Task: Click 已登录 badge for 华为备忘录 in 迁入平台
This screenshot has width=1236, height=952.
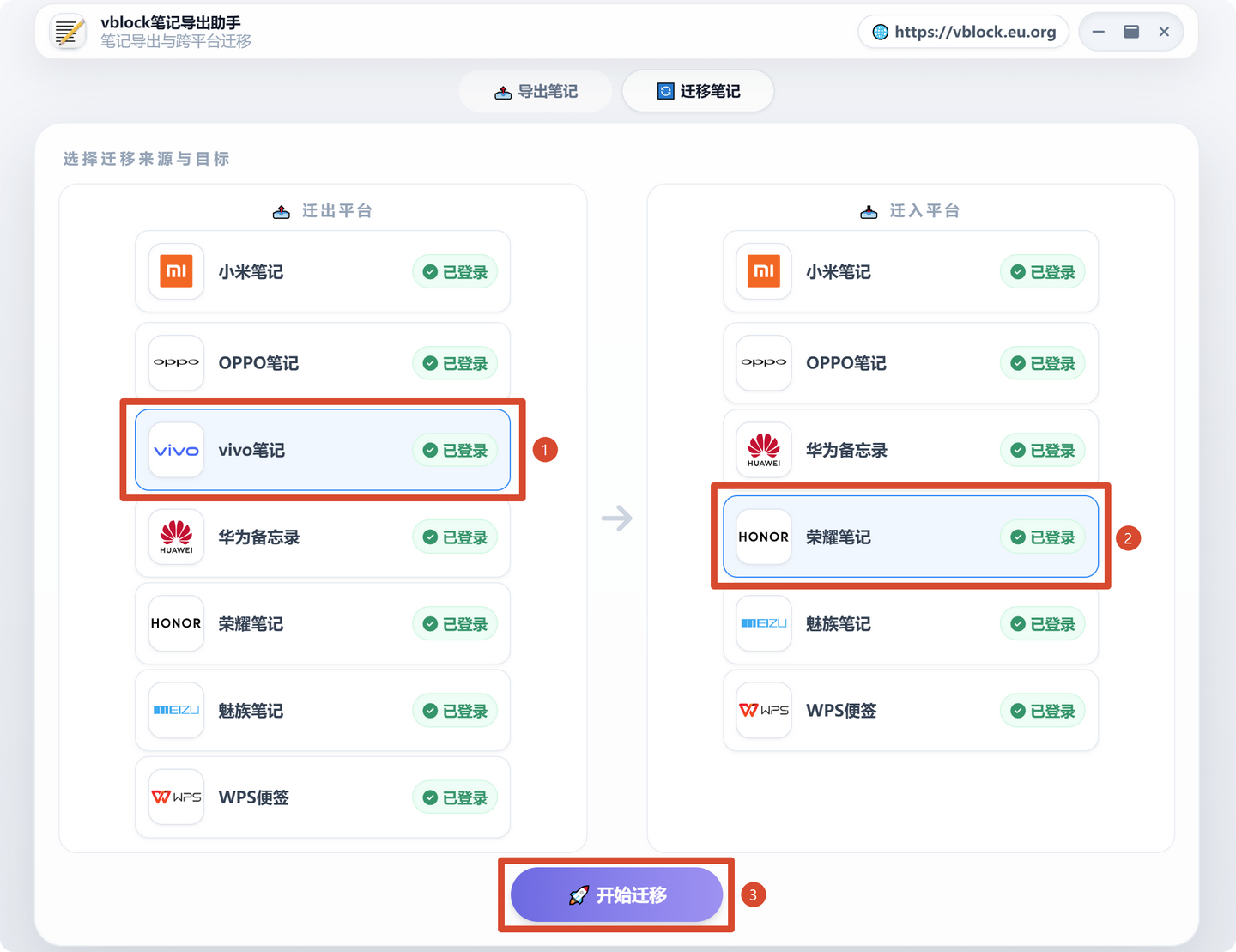Action: [1043, 450]
